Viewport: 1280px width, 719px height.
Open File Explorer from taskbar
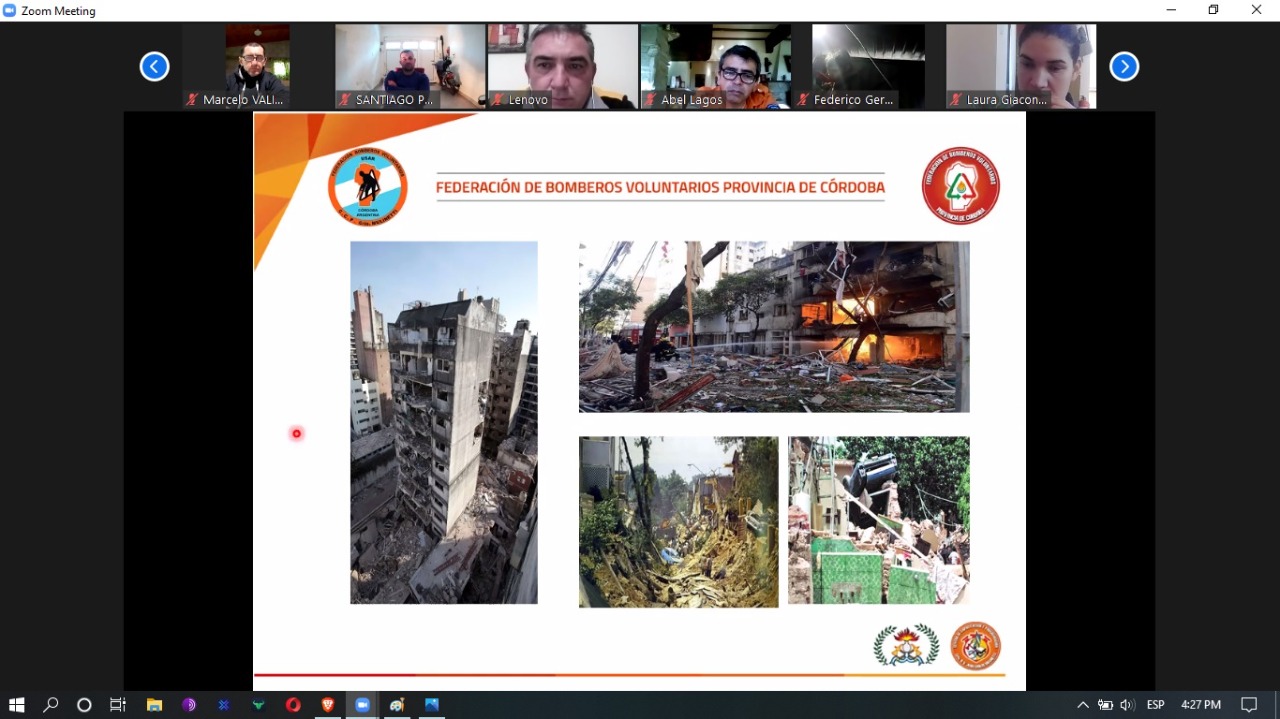(x=154, y=705)
